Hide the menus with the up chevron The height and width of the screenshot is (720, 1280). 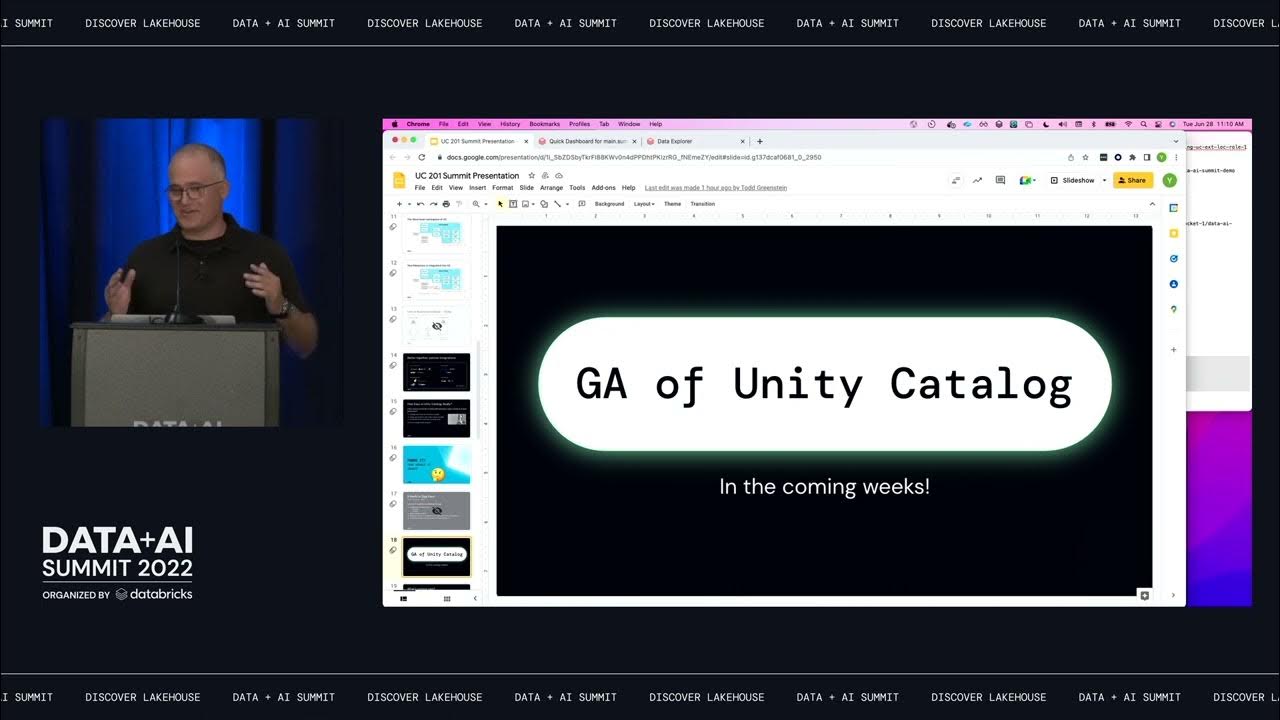(x=1152, y=204)
